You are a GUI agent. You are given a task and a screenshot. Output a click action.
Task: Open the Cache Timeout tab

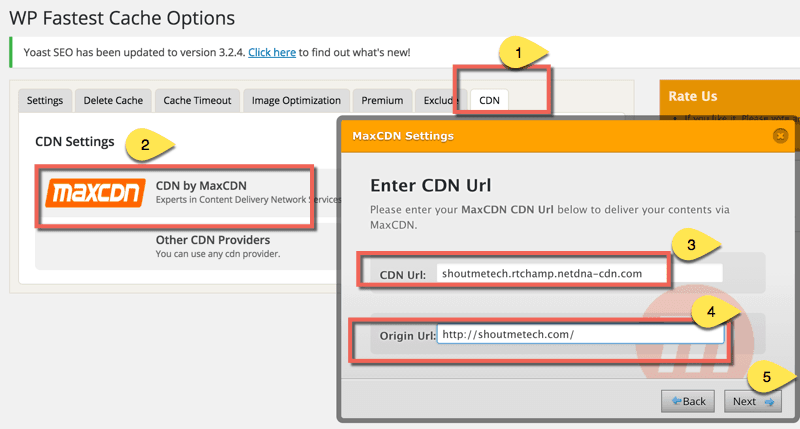pos(197,100)
